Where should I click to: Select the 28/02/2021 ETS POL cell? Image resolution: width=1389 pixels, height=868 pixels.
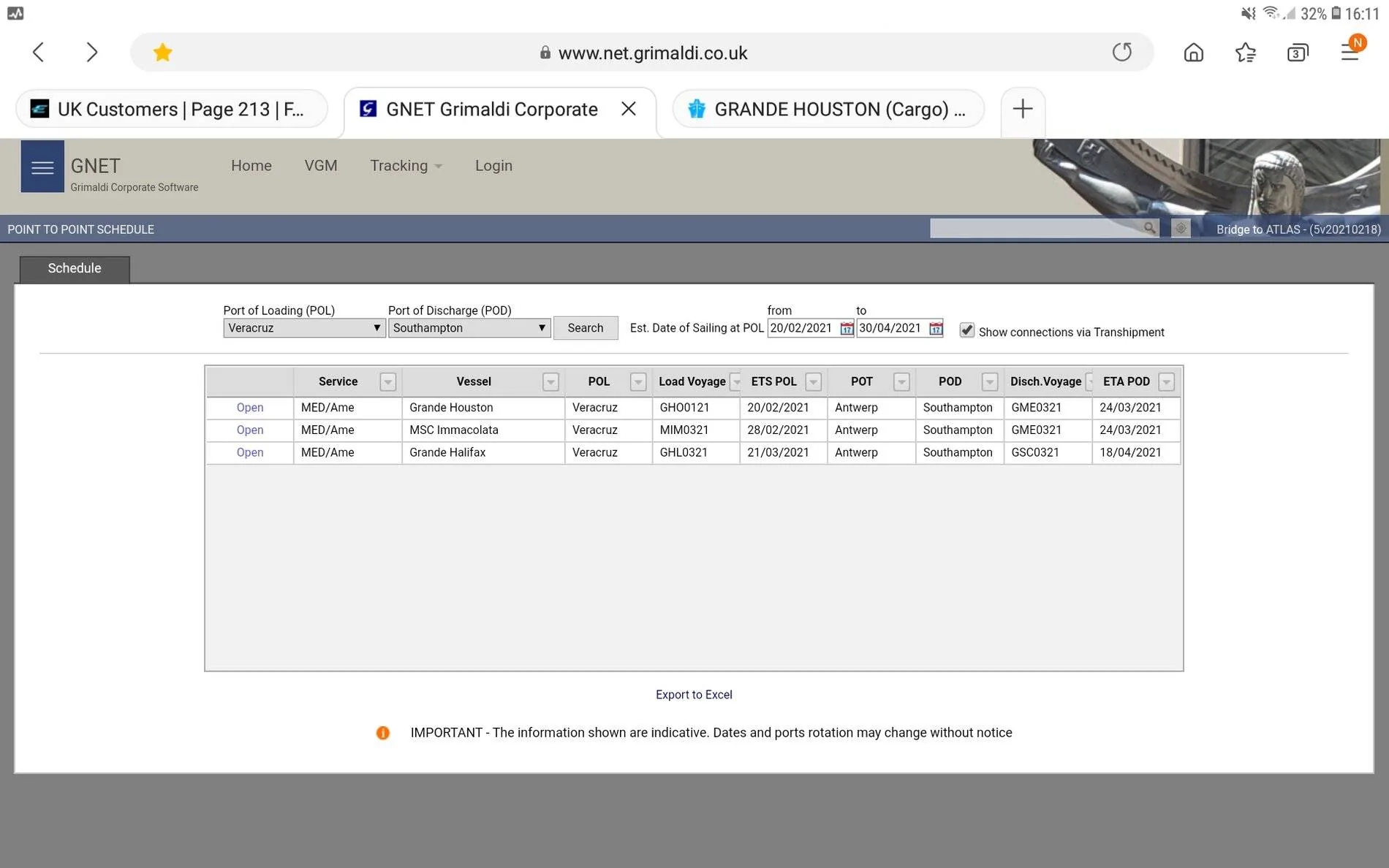coord(783,430)
